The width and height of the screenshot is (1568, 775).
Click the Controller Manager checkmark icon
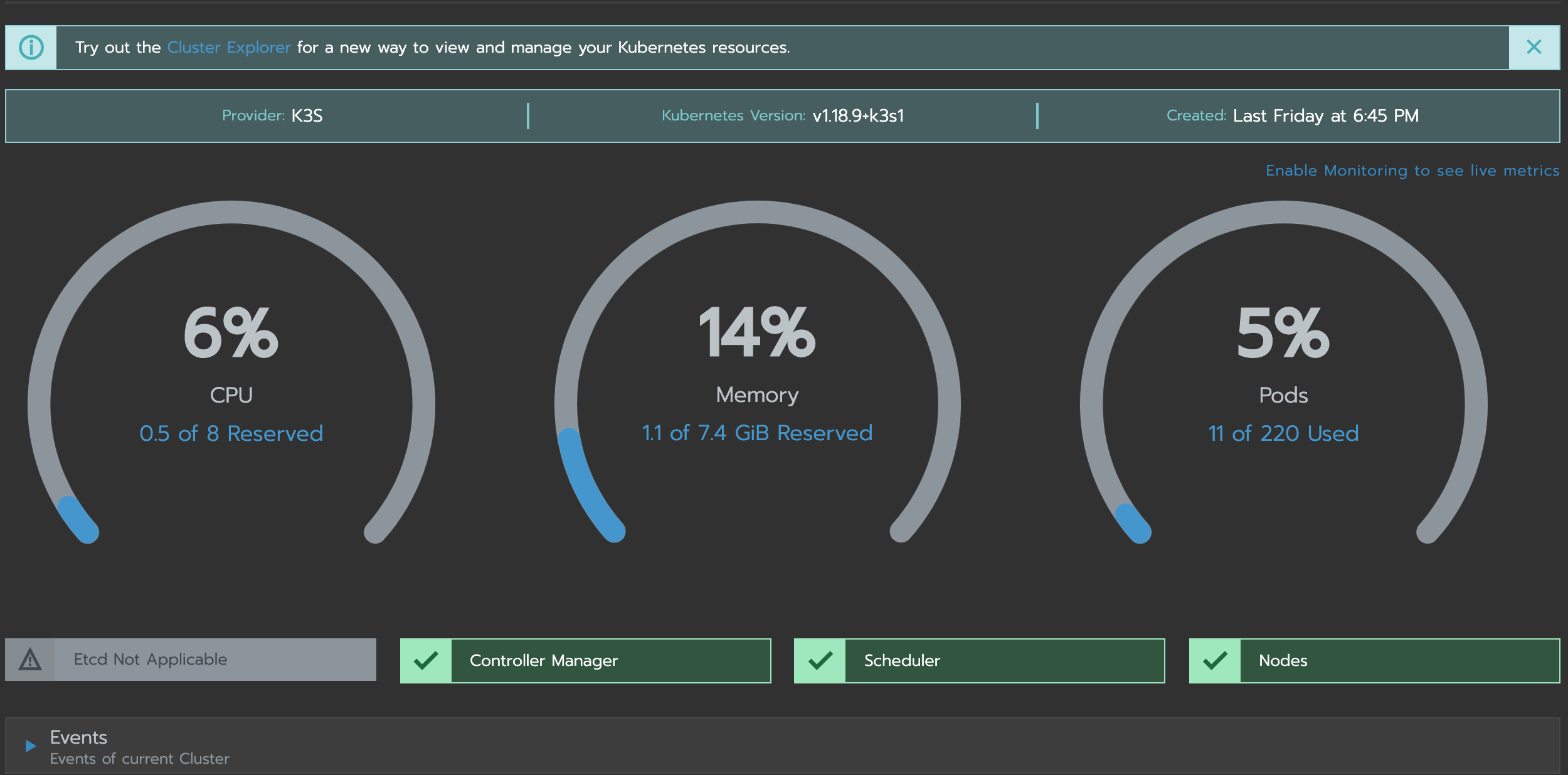tap(426, 660)
